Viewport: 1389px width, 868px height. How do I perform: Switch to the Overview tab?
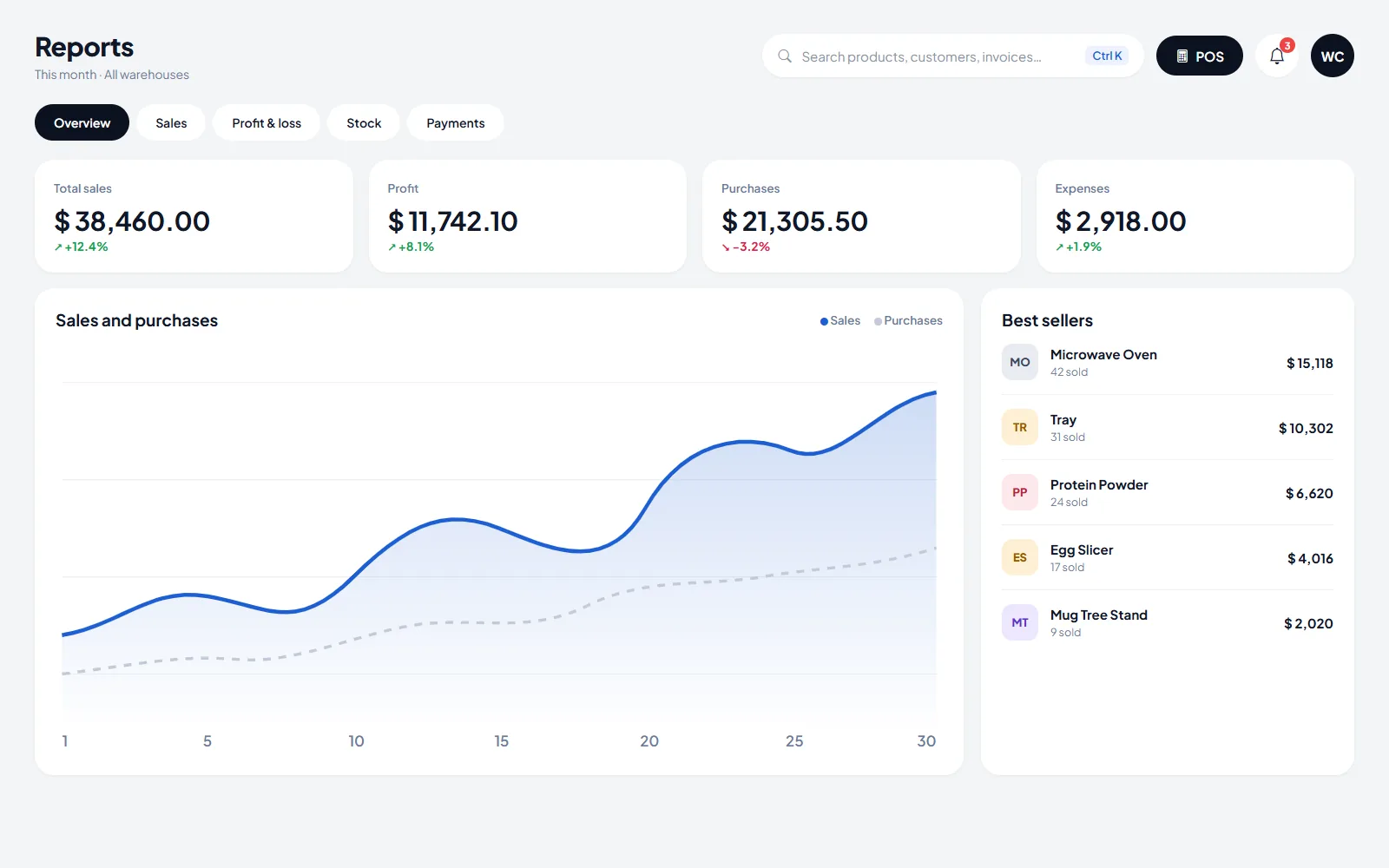coord(82,123)
